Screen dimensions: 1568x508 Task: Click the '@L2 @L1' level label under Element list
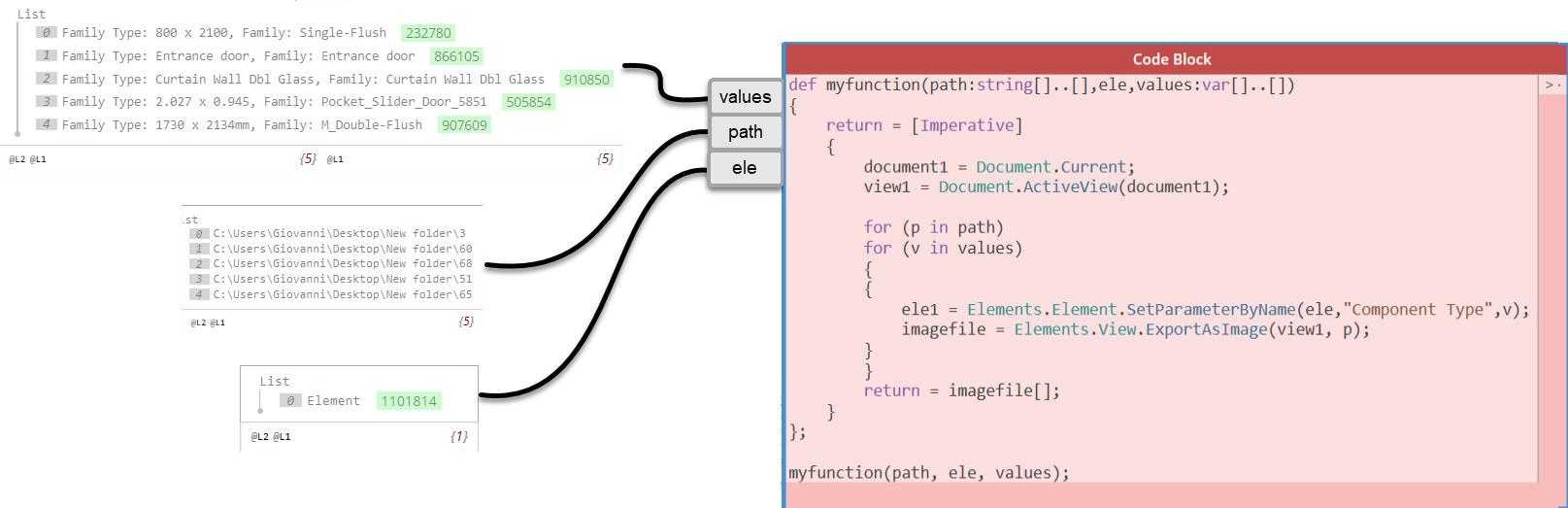[x=271, y=437]
